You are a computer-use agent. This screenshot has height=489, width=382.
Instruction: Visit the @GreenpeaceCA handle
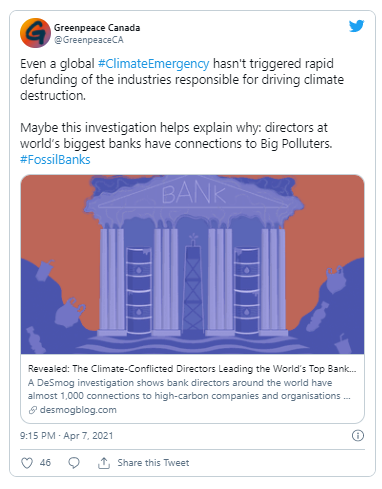coord(89,40)
